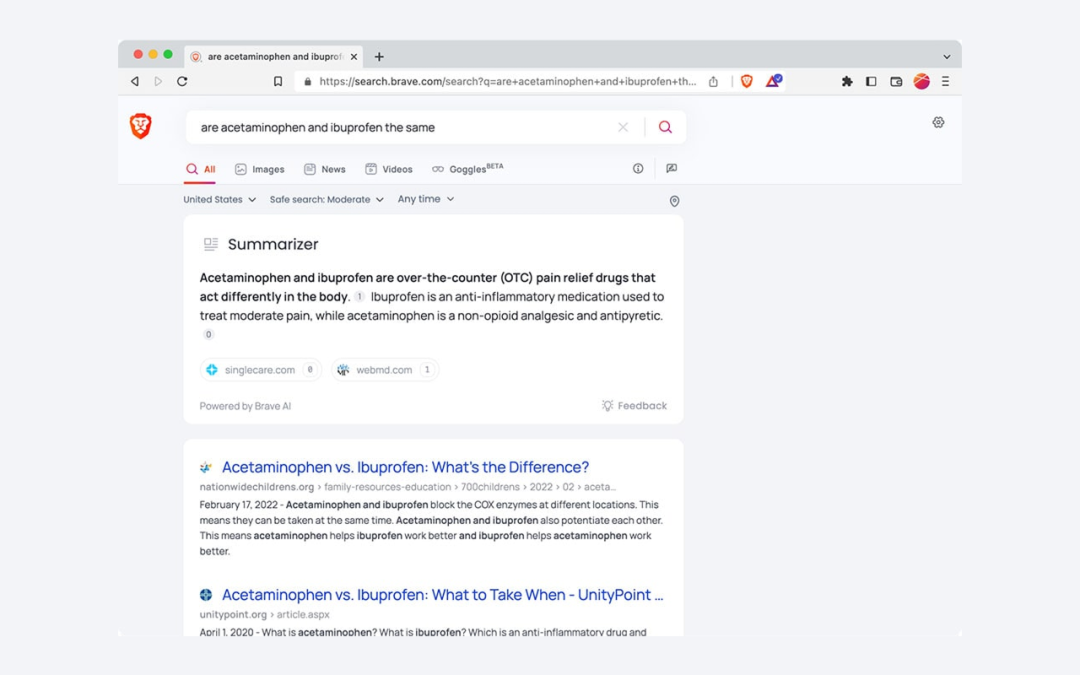The height and width of the screenshot is (675, 1080).
Task: Click the location pin icon
Action: tap(674, 201)
